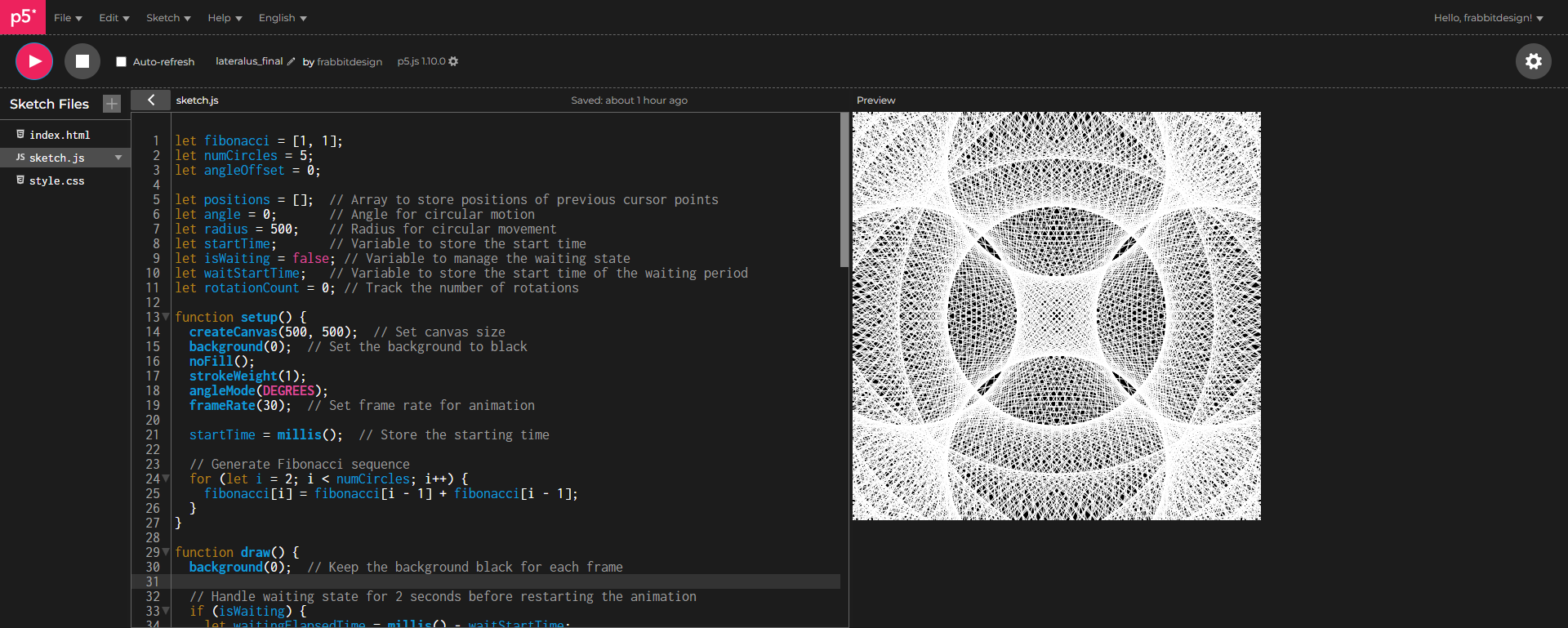This screenshot has width=1568, height=628.
Task: Collapse the sketch files sidebar
Action: (x=151, y=100)
